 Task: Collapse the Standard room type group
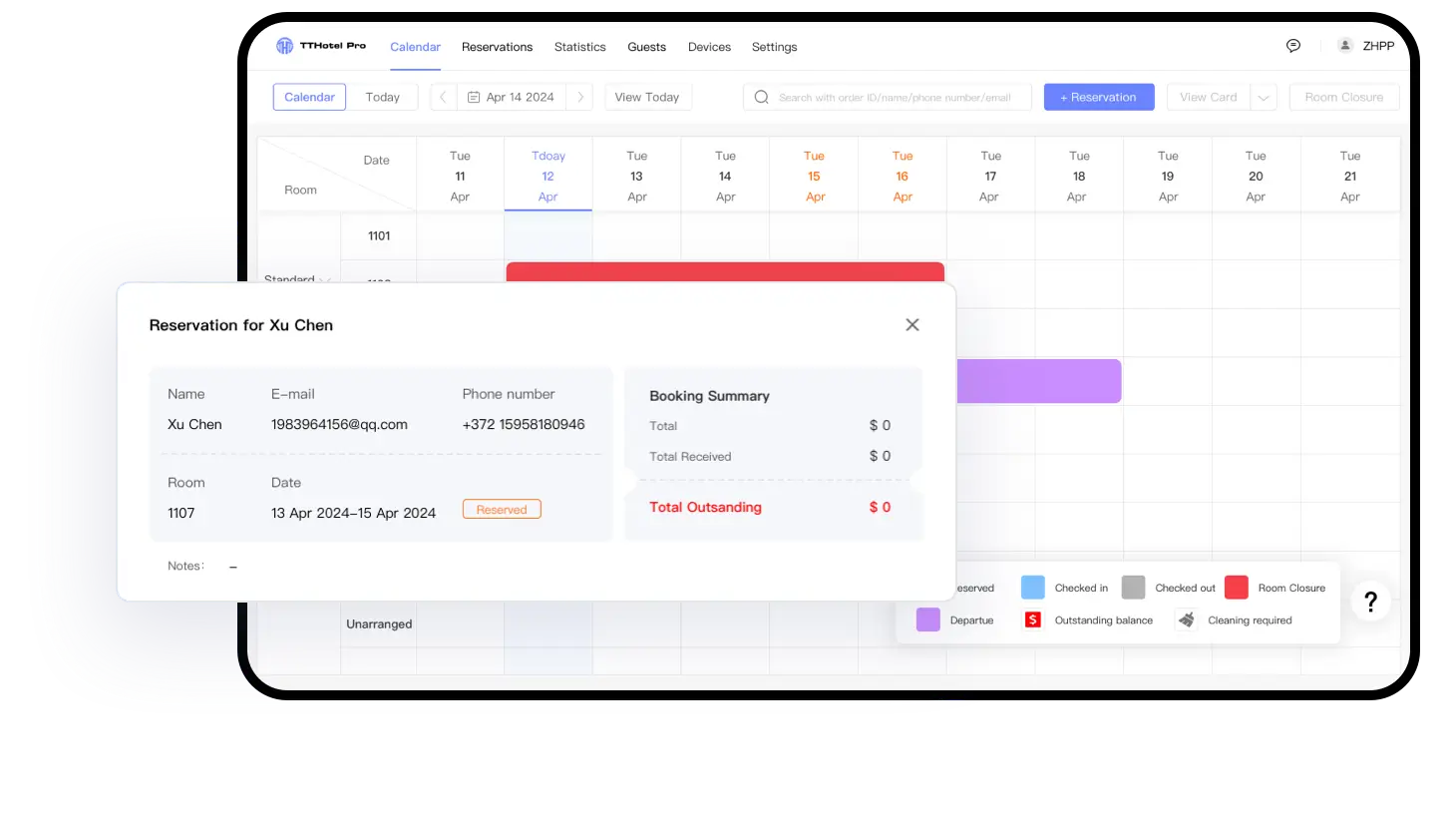[x=325, y=280]
